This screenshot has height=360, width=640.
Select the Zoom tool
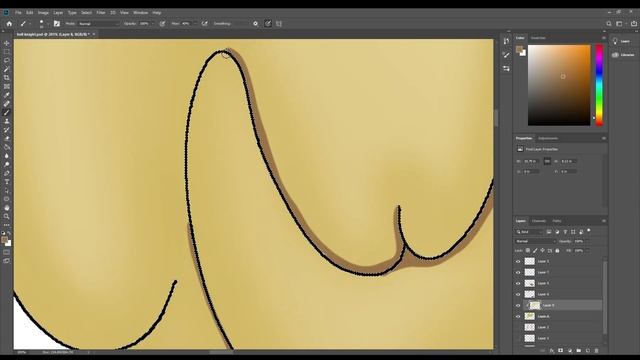tap(7, 216)
